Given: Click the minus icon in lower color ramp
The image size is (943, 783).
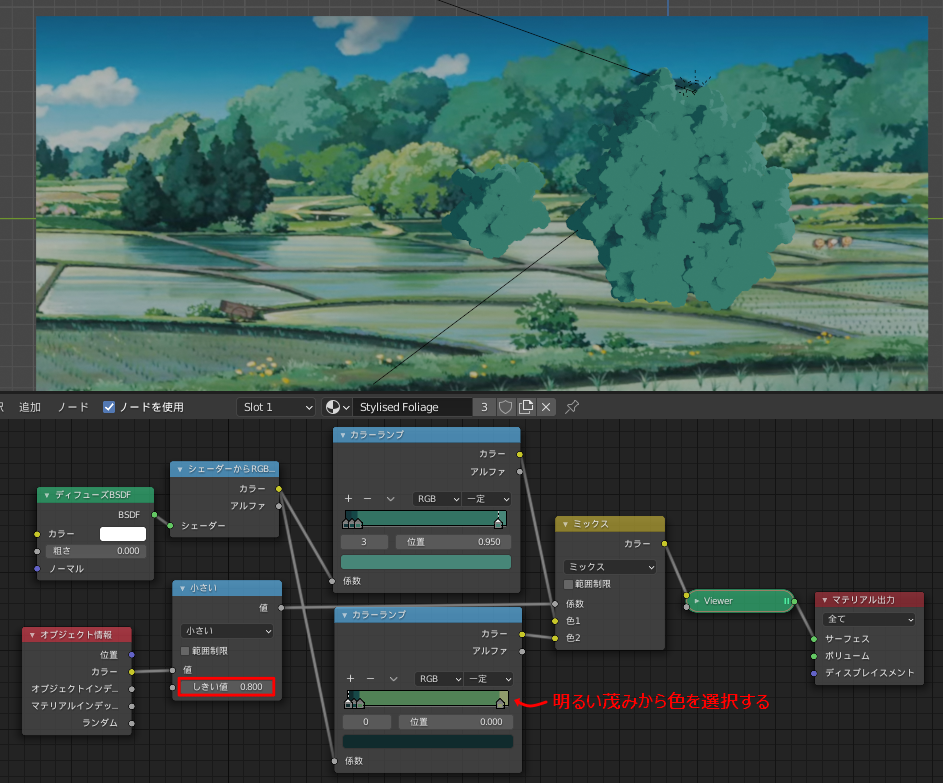Looking at the screenshot, I should pyautogui.click(x=370, y=678).
